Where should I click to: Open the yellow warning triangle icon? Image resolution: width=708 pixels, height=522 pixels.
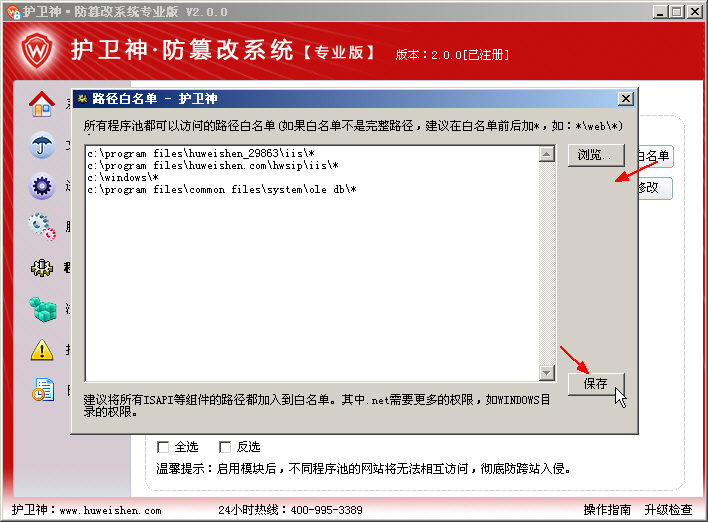click(42, 350)
